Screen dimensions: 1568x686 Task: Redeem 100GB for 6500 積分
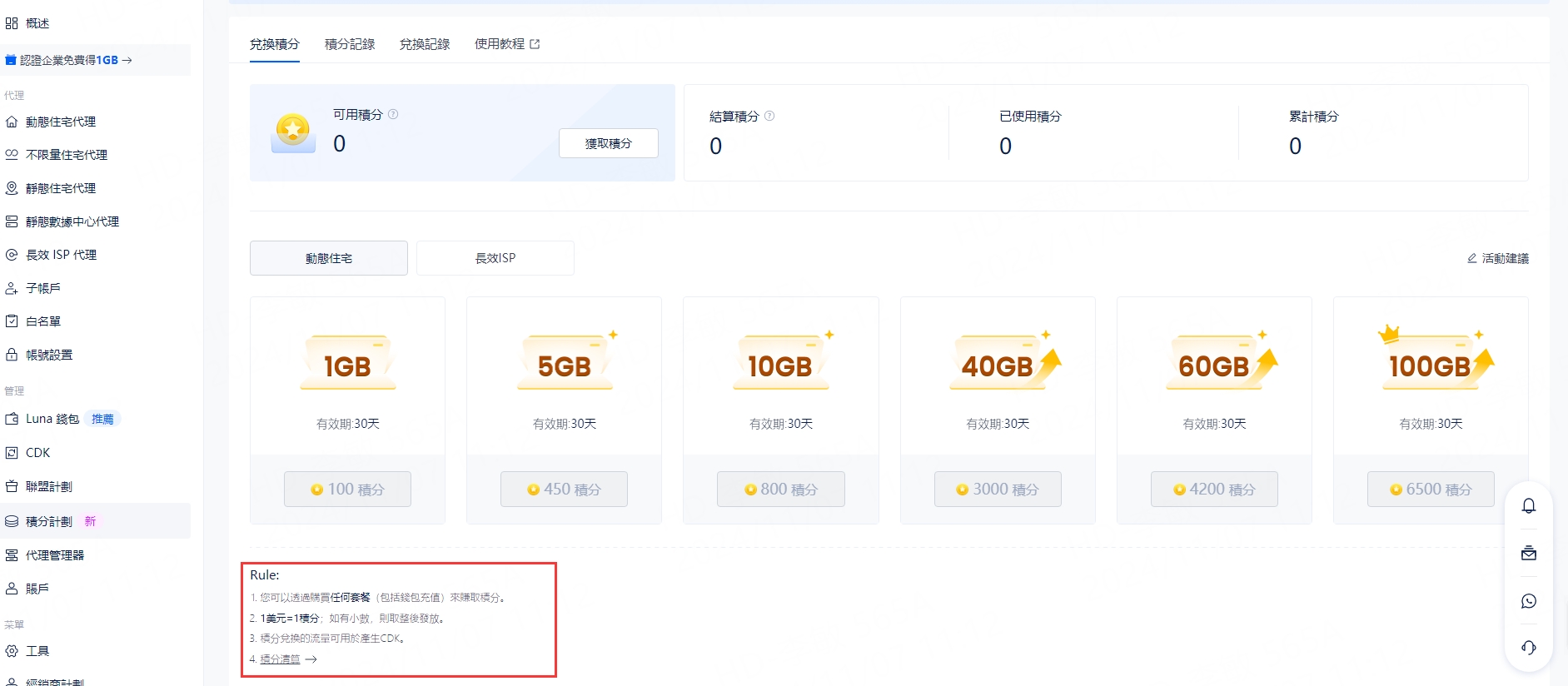1430,490
